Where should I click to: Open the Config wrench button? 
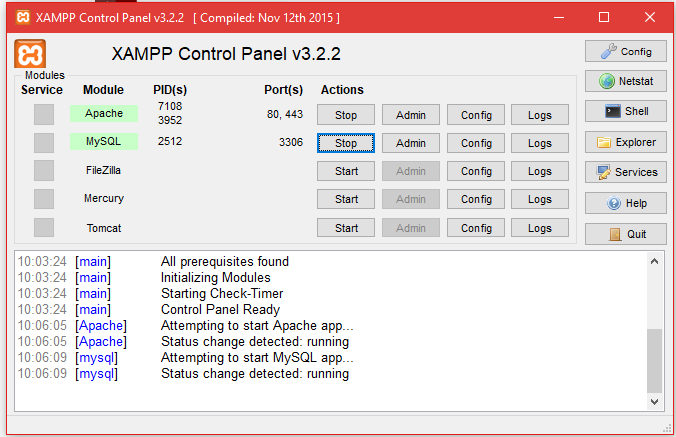pos(626,51)
